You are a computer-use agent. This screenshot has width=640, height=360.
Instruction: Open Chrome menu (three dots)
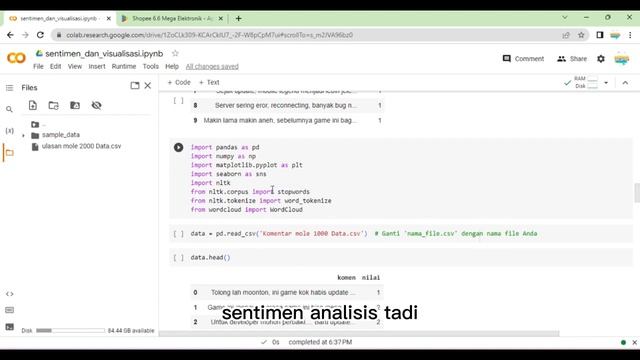coord(630,35)
